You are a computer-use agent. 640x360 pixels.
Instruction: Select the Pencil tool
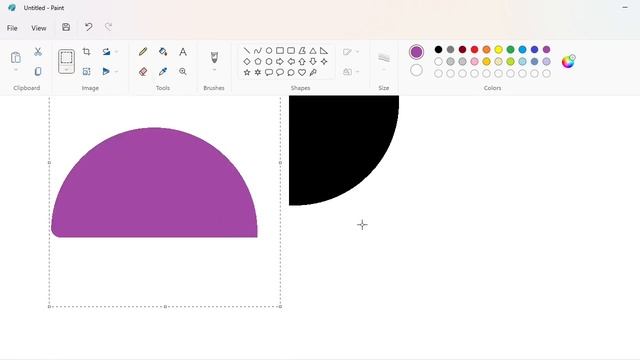tap(143, 52)
